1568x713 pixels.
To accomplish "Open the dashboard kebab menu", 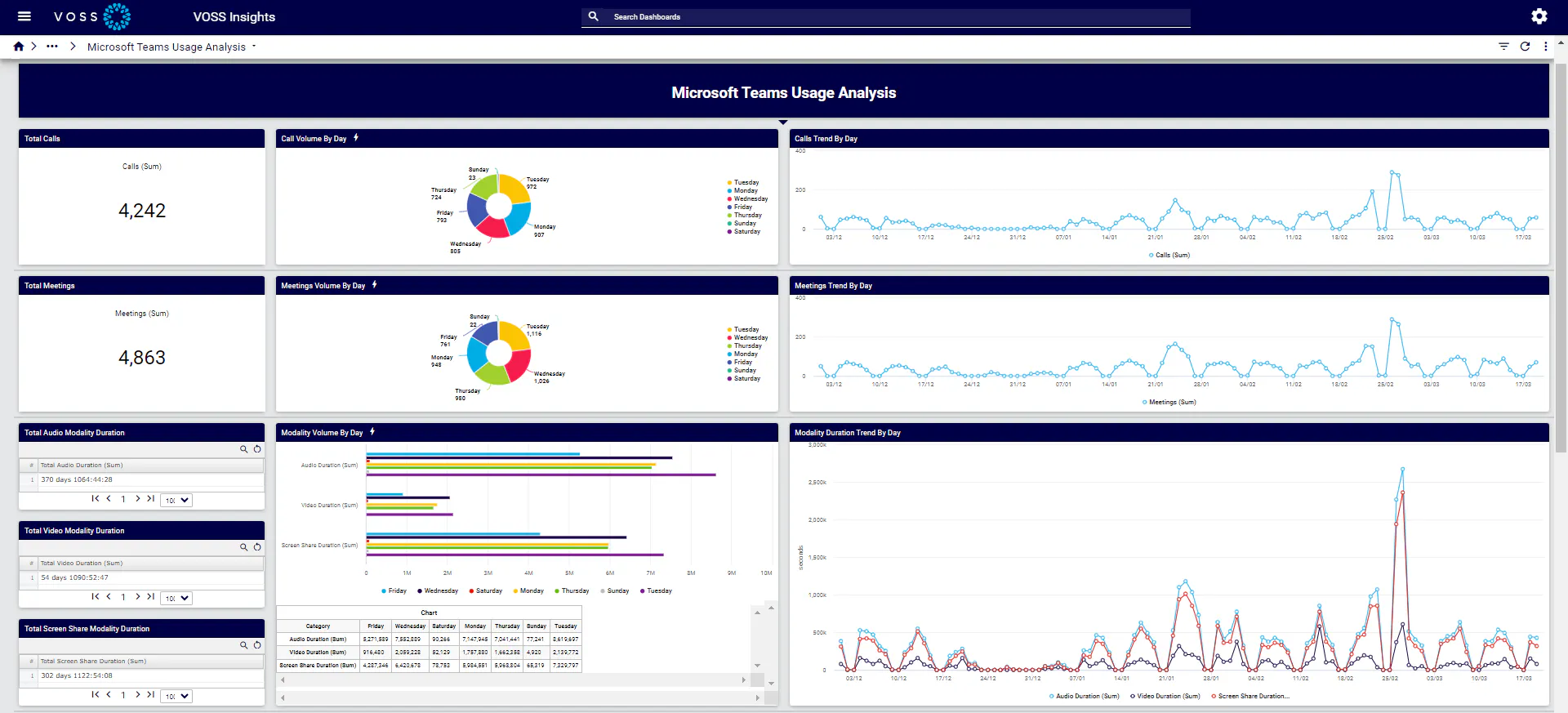I will (1545, 47).
